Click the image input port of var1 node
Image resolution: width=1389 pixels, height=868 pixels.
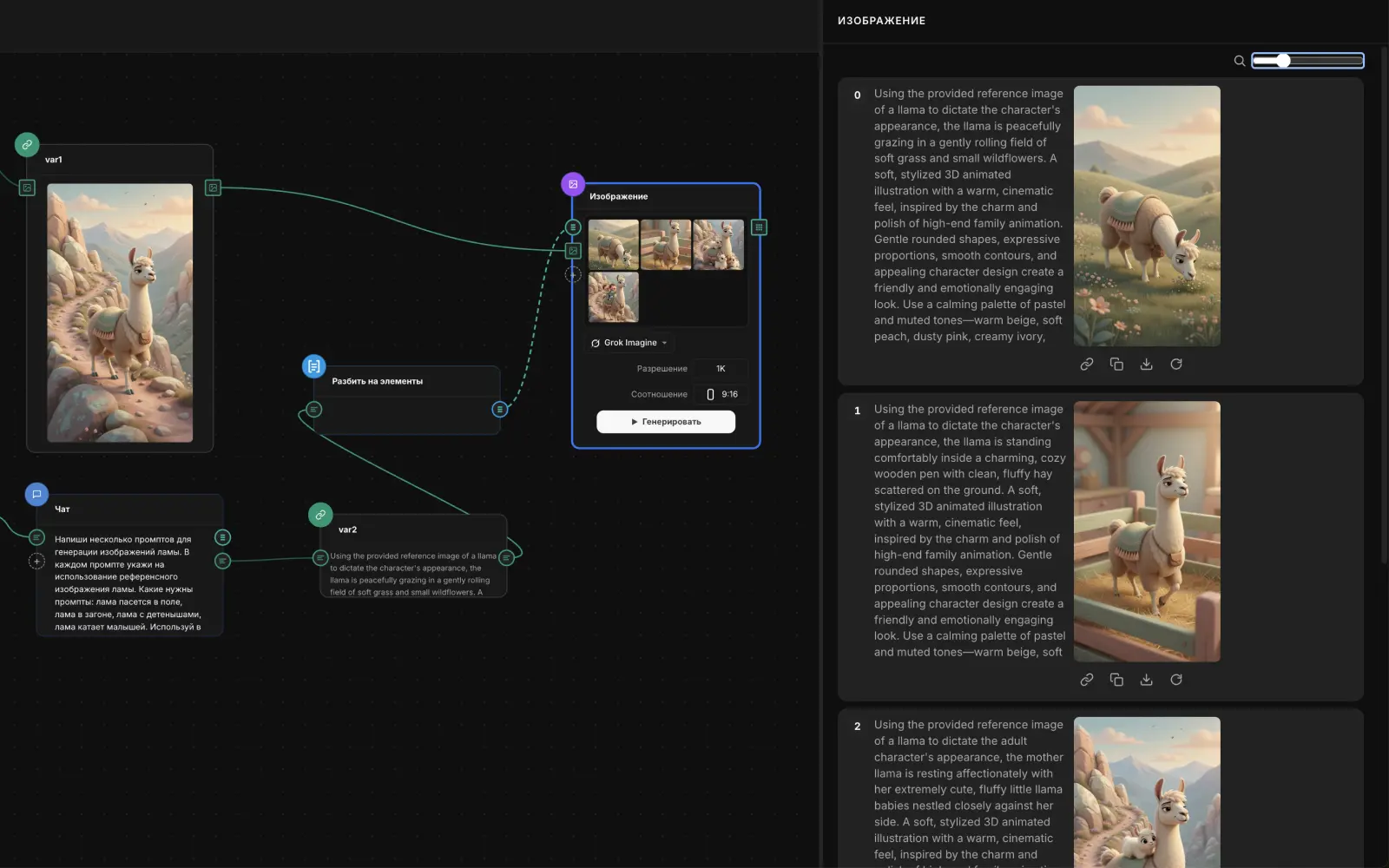[27, 187]
